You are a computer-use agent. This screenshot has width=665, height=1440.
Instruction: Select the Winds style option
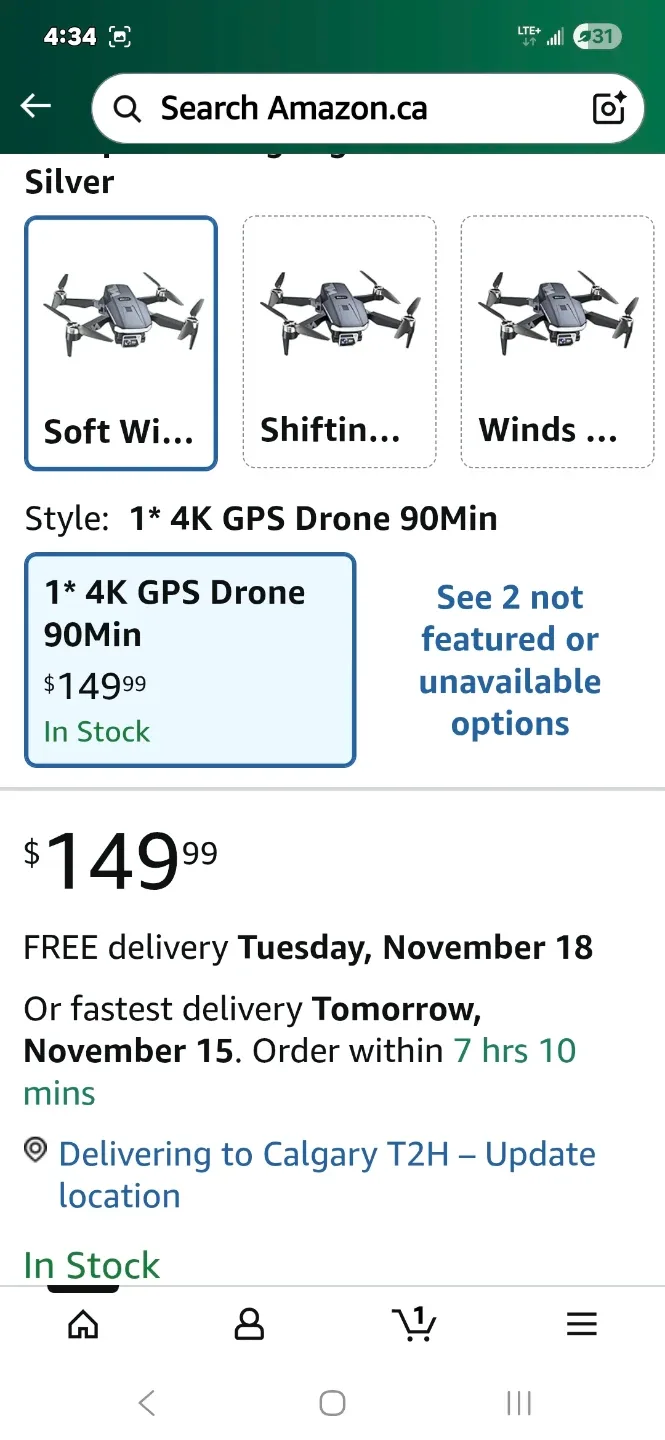(557, 341)
